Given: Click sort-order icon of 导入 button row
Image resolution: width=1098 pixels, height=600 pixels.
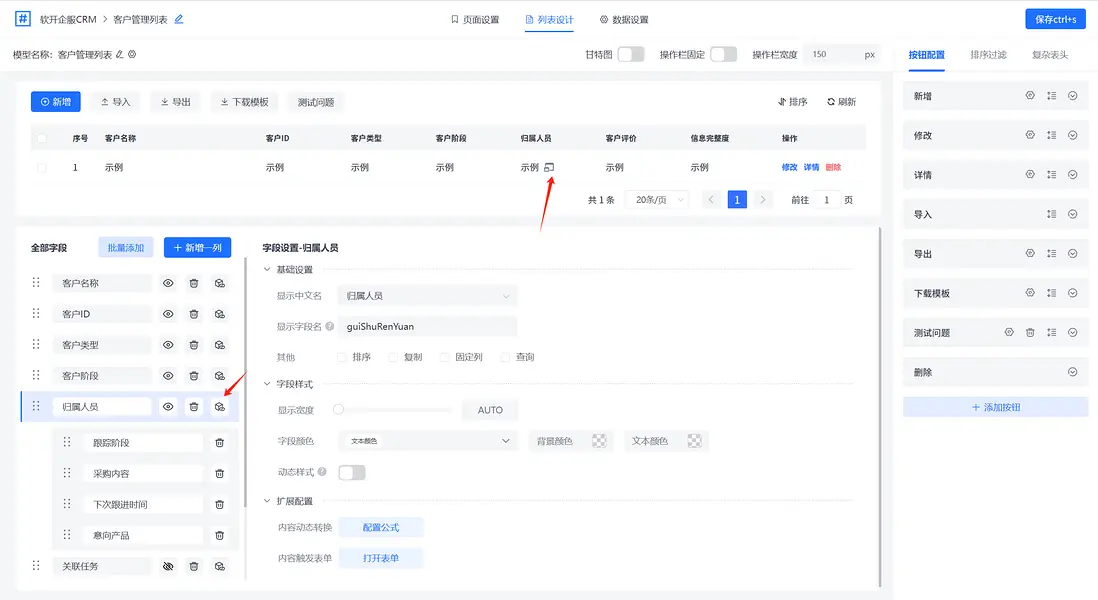Looking at the screenshot, I should click(1051, 214).
